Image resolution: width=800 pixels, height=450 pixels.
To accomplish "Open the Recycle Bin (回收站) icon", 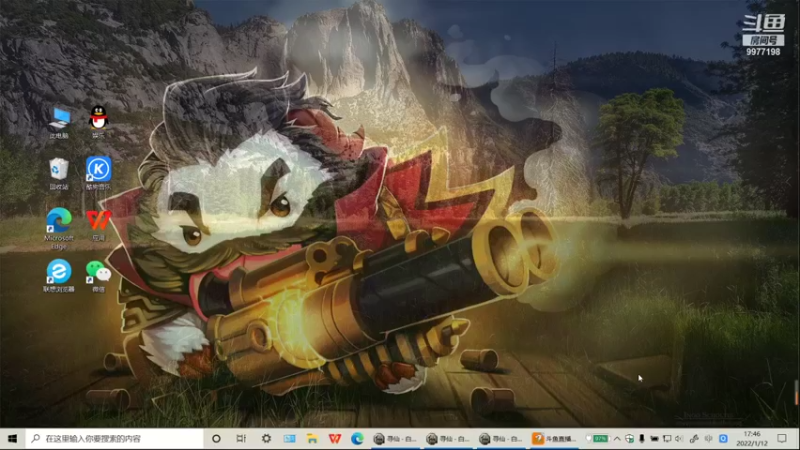I will click(x=59, y=174).
